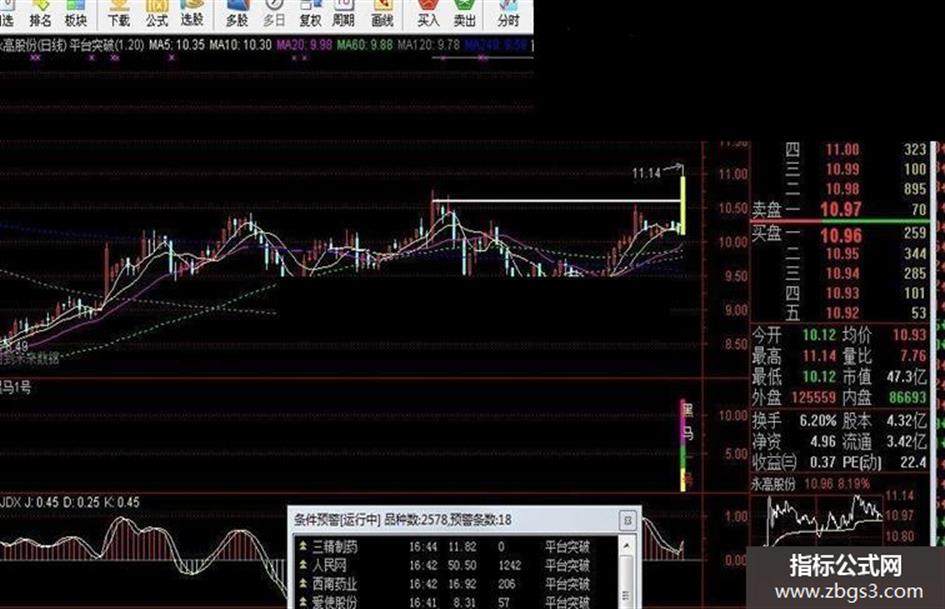This screenshot has width=945, height=609.
Task: Click the 买入 buy icon
Action: [x=428, y=14]
